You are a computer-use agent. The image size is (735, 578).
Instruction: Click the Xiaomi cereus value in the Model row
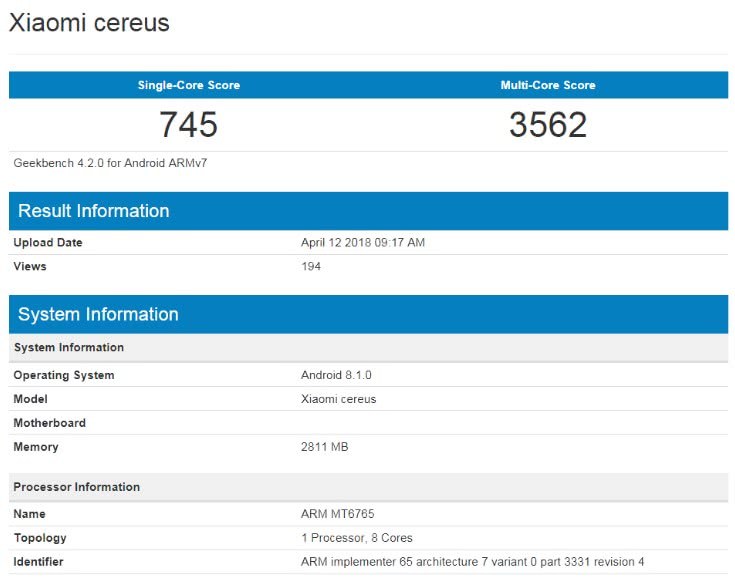coord(338,399)
